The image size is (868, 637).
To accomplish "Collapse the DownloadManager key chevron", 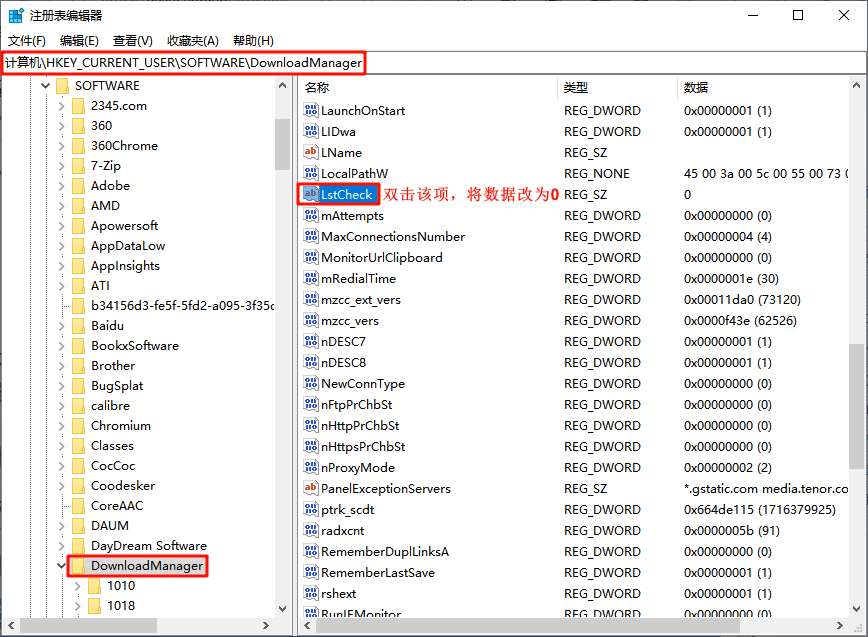I will 62,565.
